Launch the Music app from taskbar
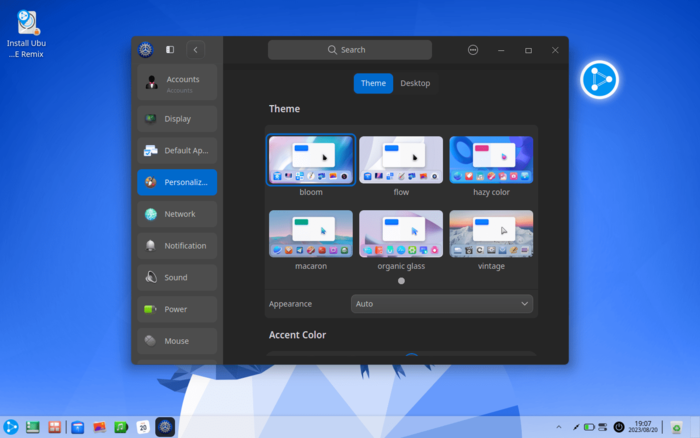The height and width of the screenshot is (438, 700). pyautogui.click(x=121, y=427)
